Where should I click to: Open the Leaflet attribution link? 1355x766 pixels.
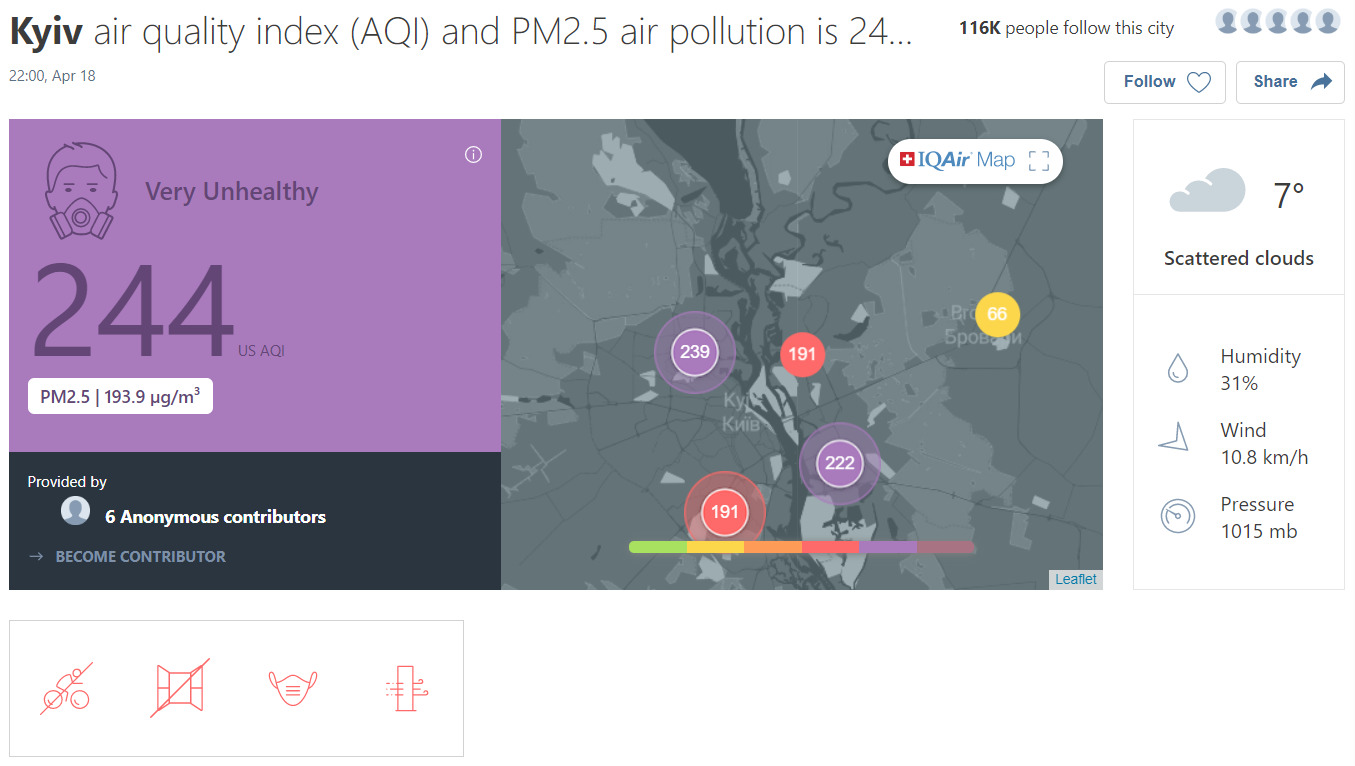click(x=1075, y=579)
